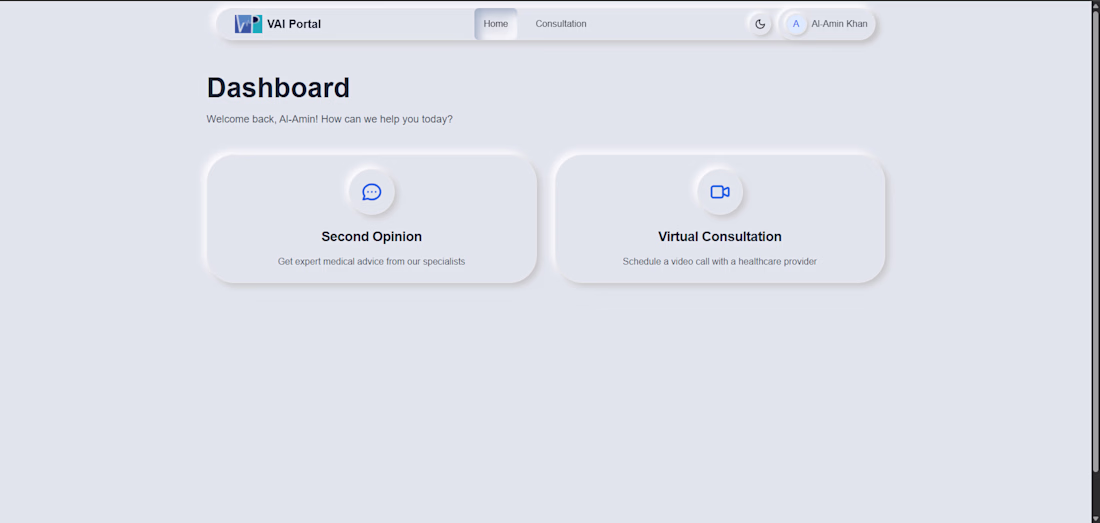The image size is (1100, 523).
Task: Click the user avatar circle with letter A
Action: click(796, 24)
